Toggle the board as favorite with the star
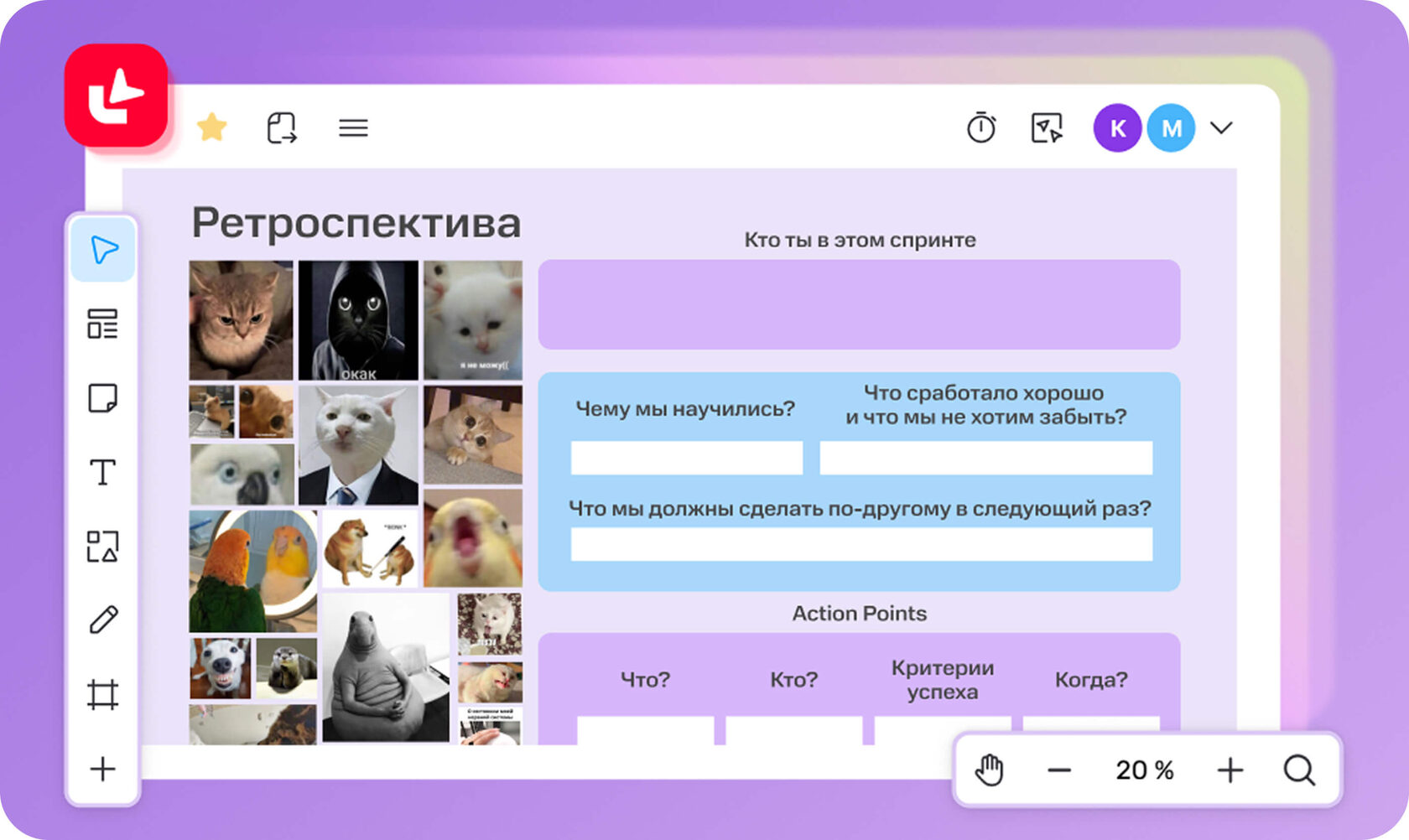Viewport: 1409px width, 840px height. click(212, 127)
